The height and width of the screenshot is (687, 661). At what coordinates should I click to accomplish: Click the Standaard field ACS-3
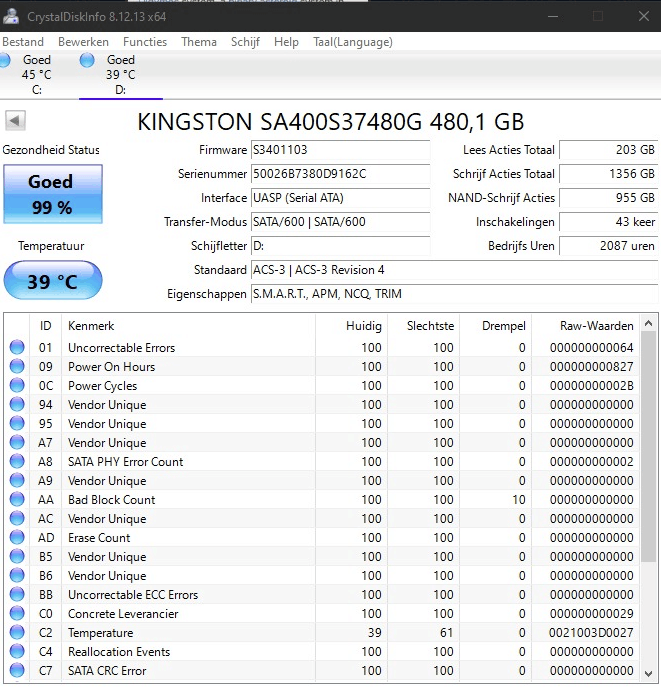coord(454,270)
